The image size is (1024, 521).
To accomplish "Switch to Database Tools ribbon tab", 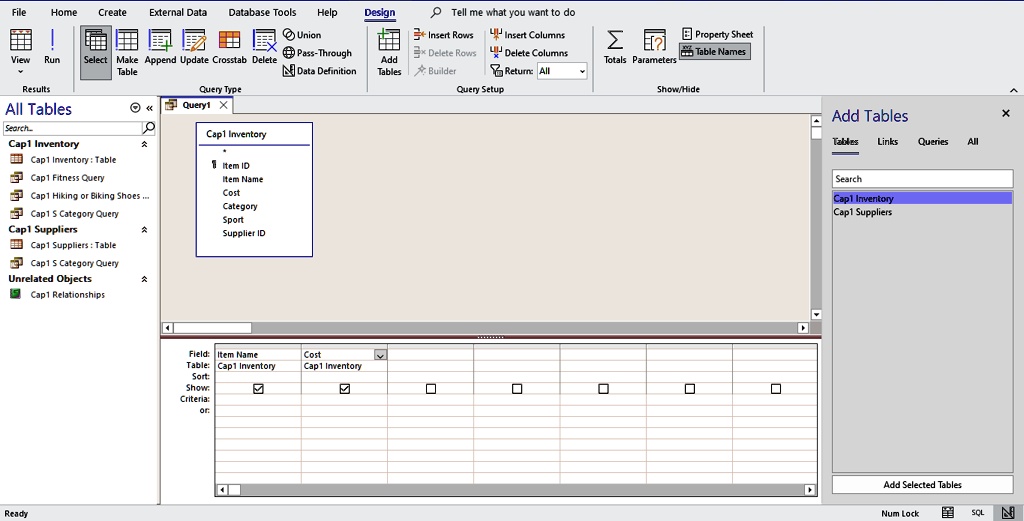I will pyautogui.click(x=262, y=12).
